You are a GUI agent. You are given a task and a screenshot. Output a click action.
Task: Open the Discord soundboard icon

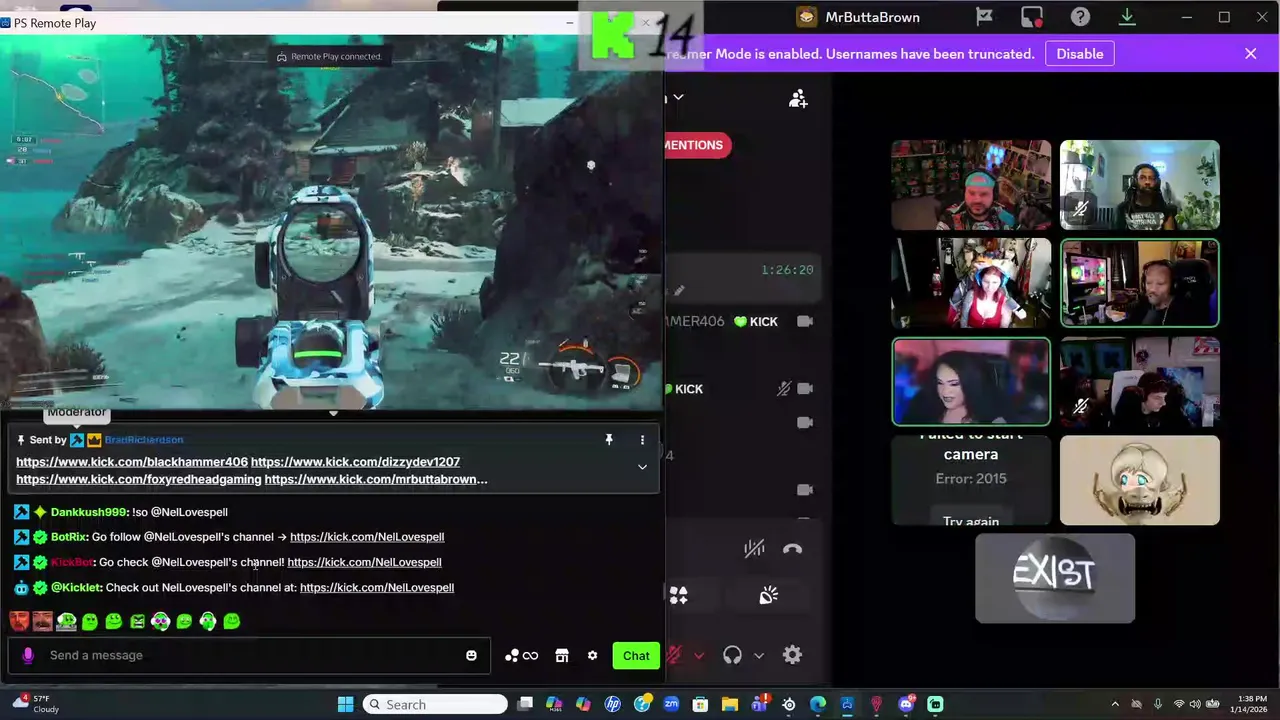pos(768,596)
